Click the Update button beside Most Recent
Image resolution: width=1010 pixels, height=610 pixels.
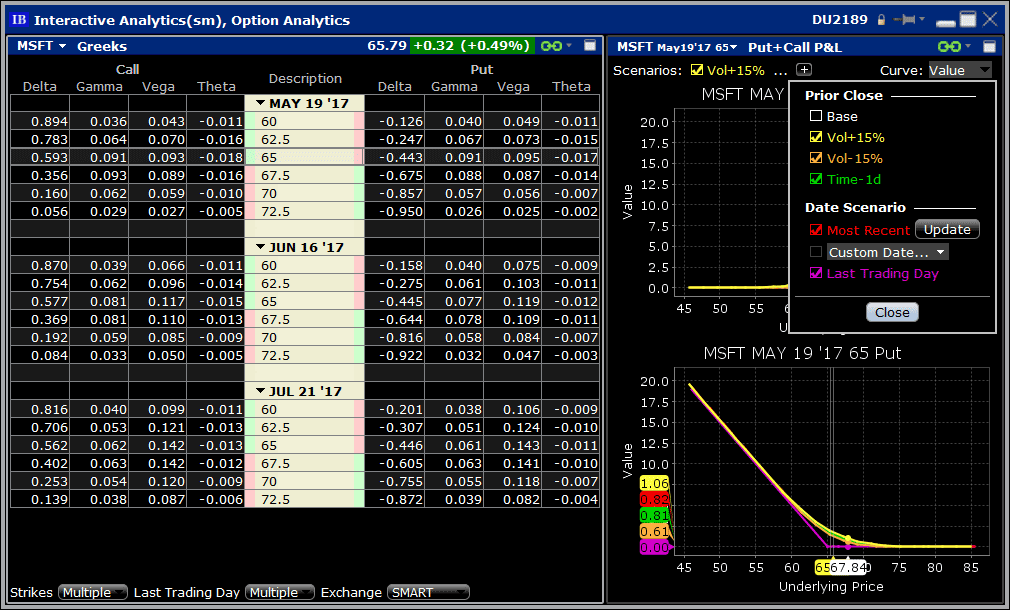point(947,229)
